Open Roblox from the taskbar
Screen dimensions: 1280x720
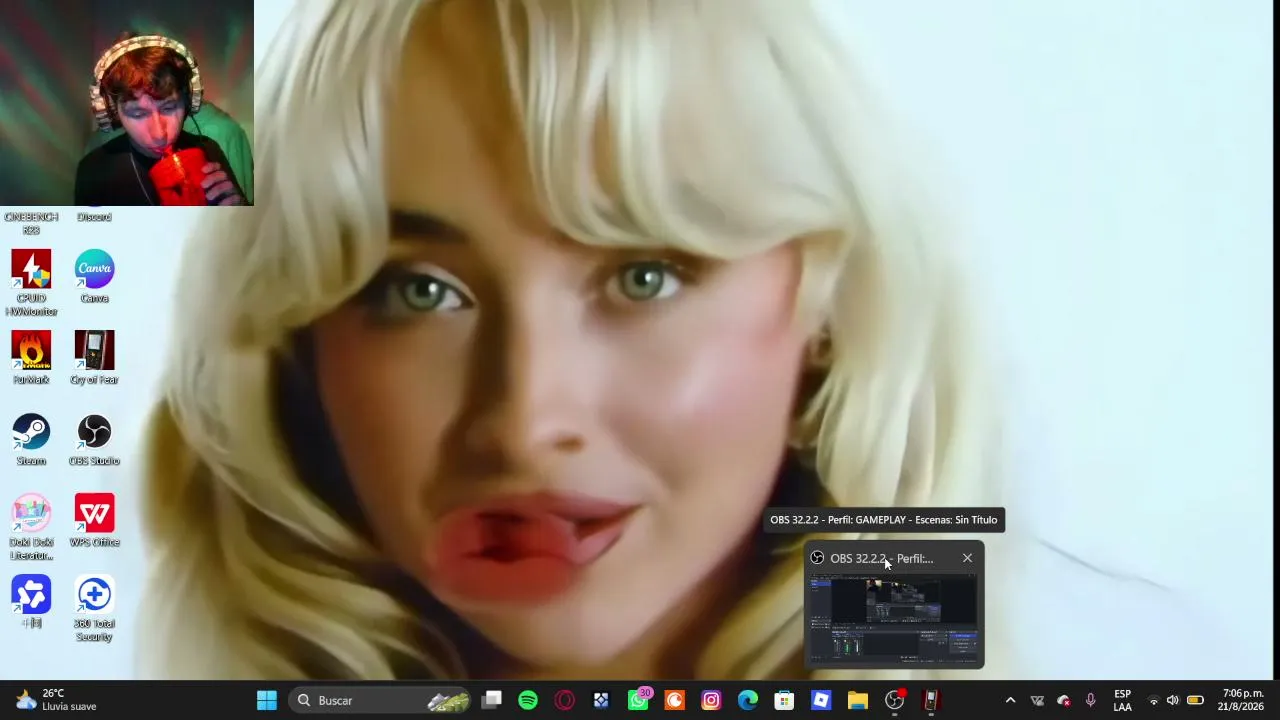821,700
